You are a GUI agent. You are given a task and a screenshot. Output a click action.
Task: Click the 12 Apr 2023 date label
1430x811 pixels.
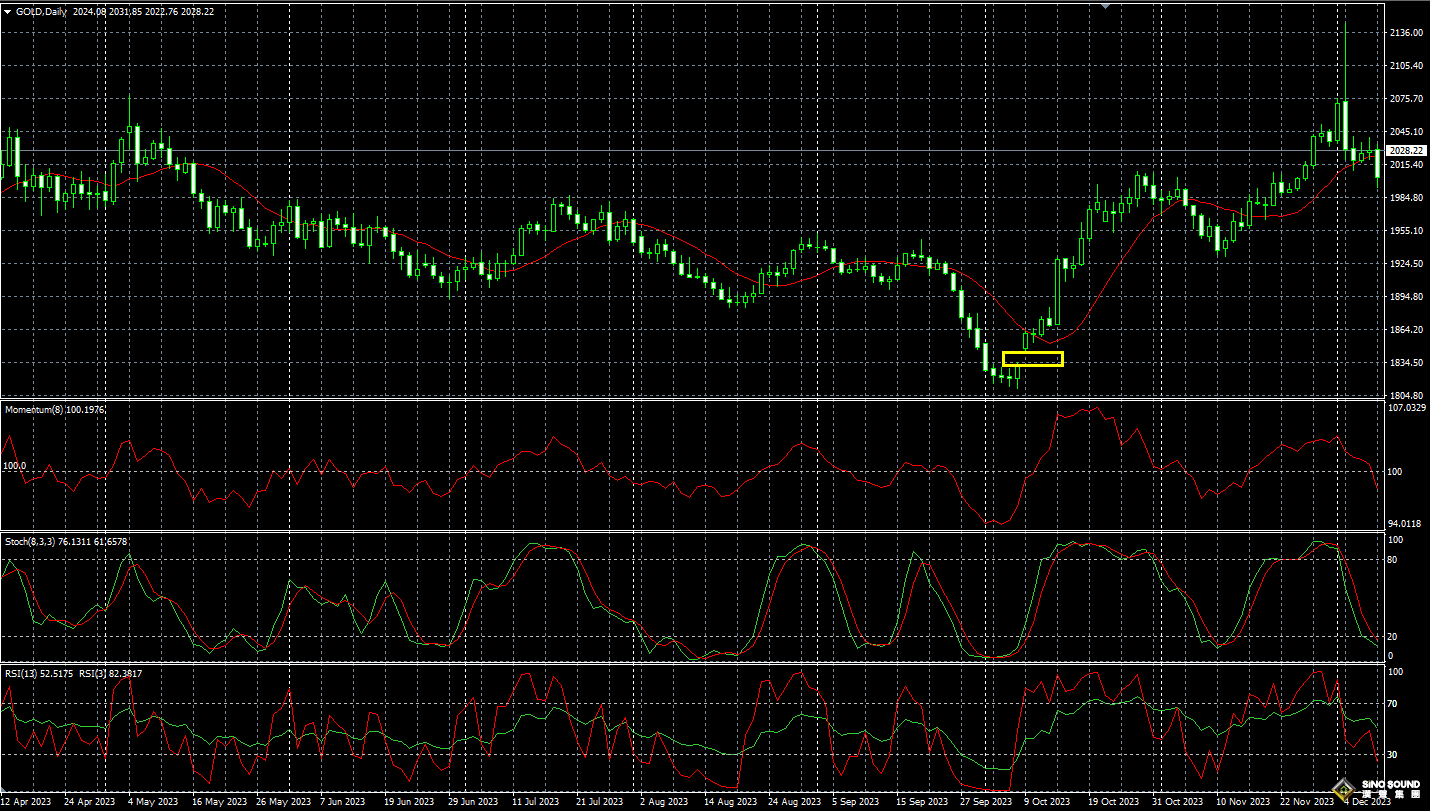click(26, 802)
